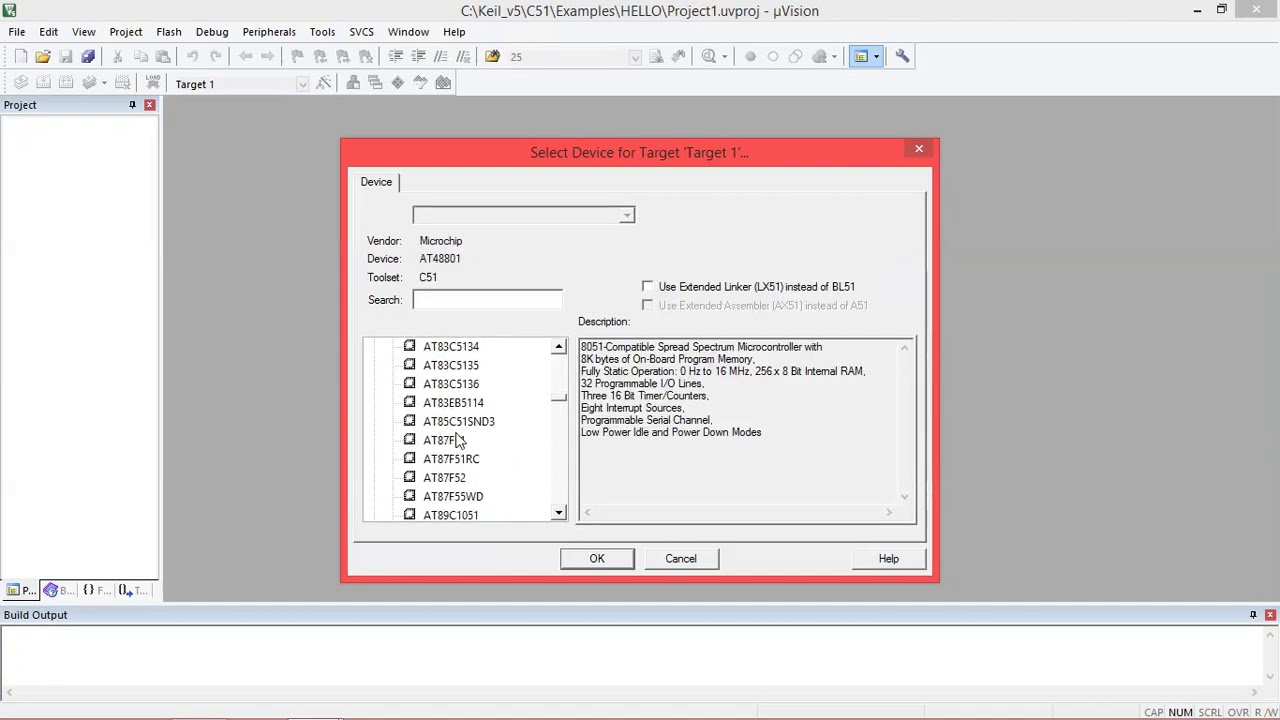Select AT83C5134 in device list
Image resolution: width=1280 pixels, height=720 pixels.
pyautogui.click(x=451, y=347)
